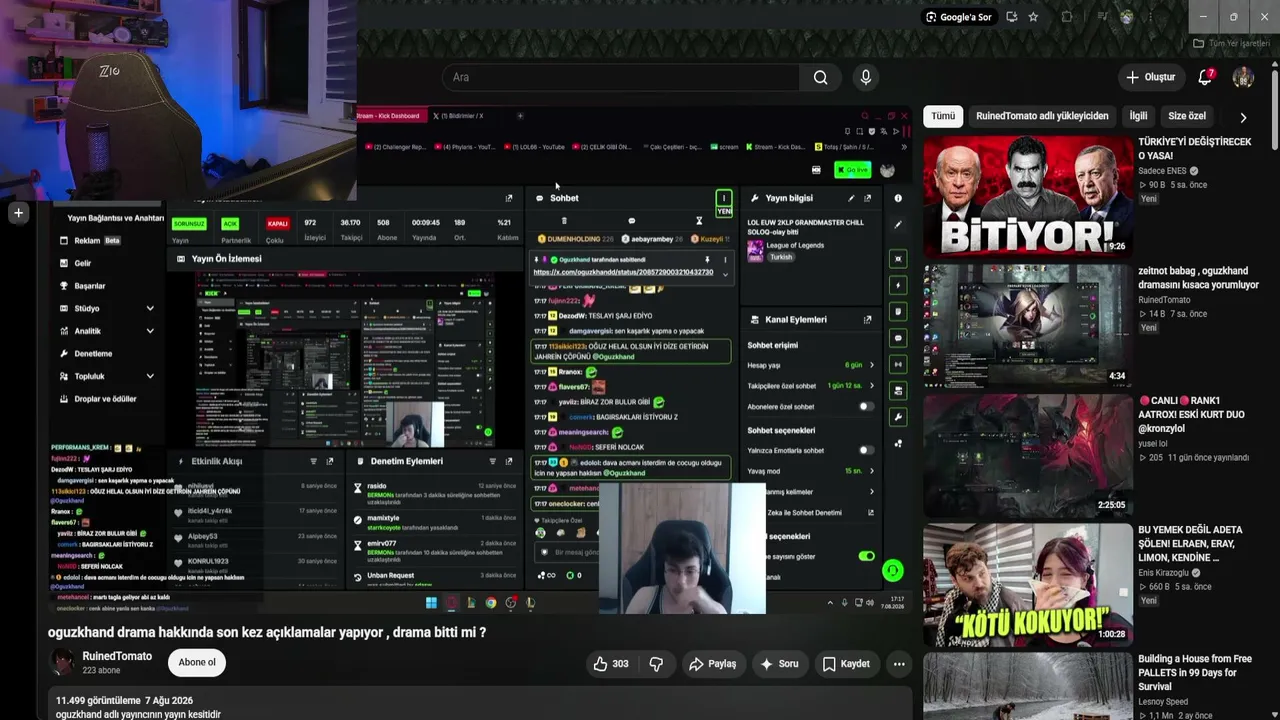Click title TÜRKİYE'Yİ DEĞİŞTİRECEK O YASA!
1280x720 pixels.
1195,149
